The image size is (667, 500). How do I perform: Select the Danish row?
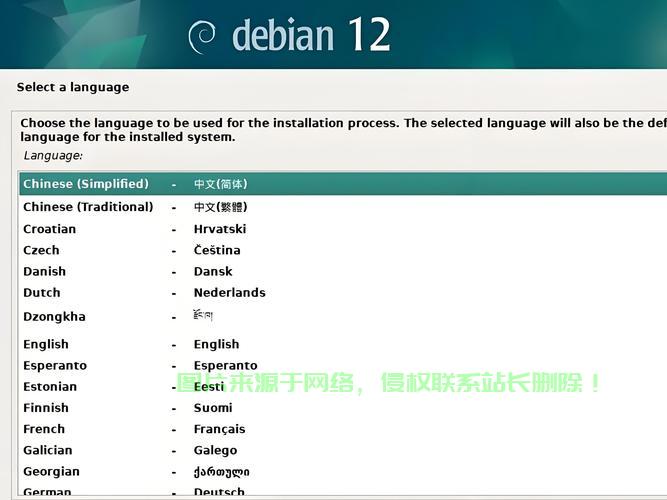click(343, 271)
